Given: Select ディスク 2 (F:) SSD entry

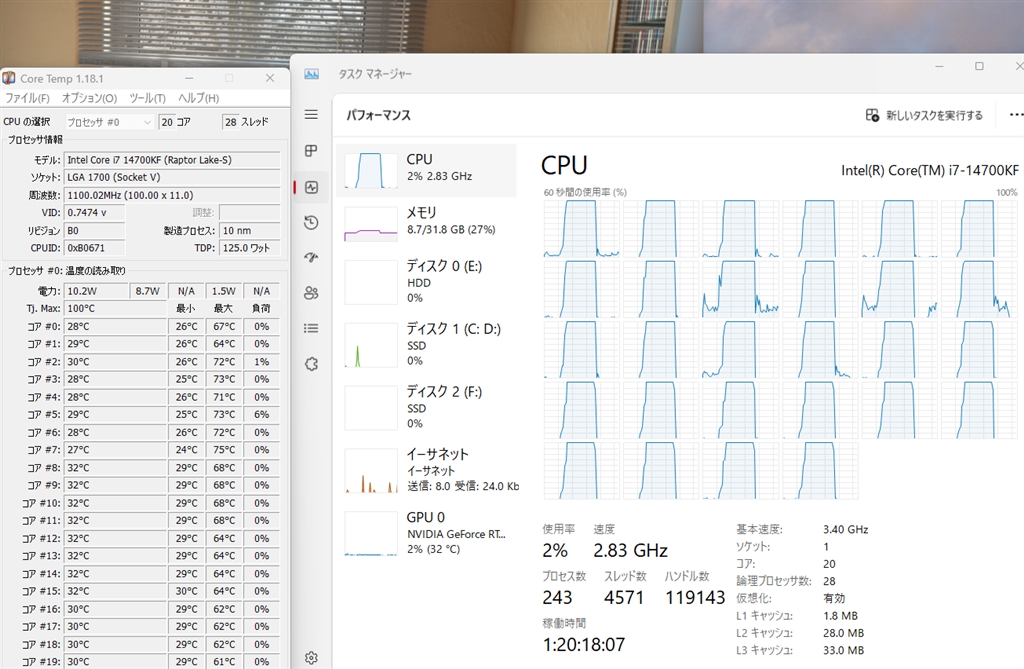Looking at the screenshot, I should point(426,407).
